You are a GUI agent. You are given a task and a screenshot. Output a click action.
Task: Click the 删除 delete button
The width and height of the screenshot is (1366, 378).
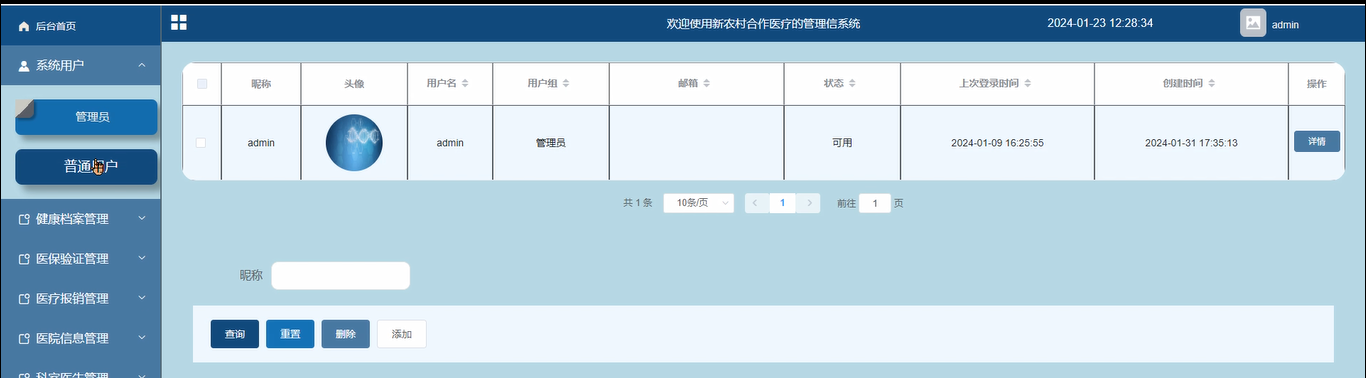(346, 334)
